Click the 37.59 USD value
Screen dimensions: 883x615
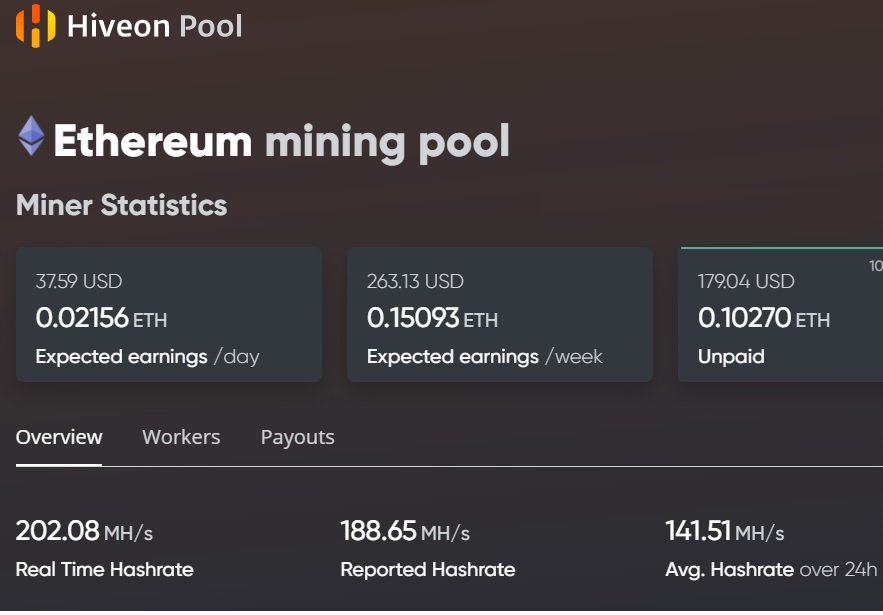79,281
